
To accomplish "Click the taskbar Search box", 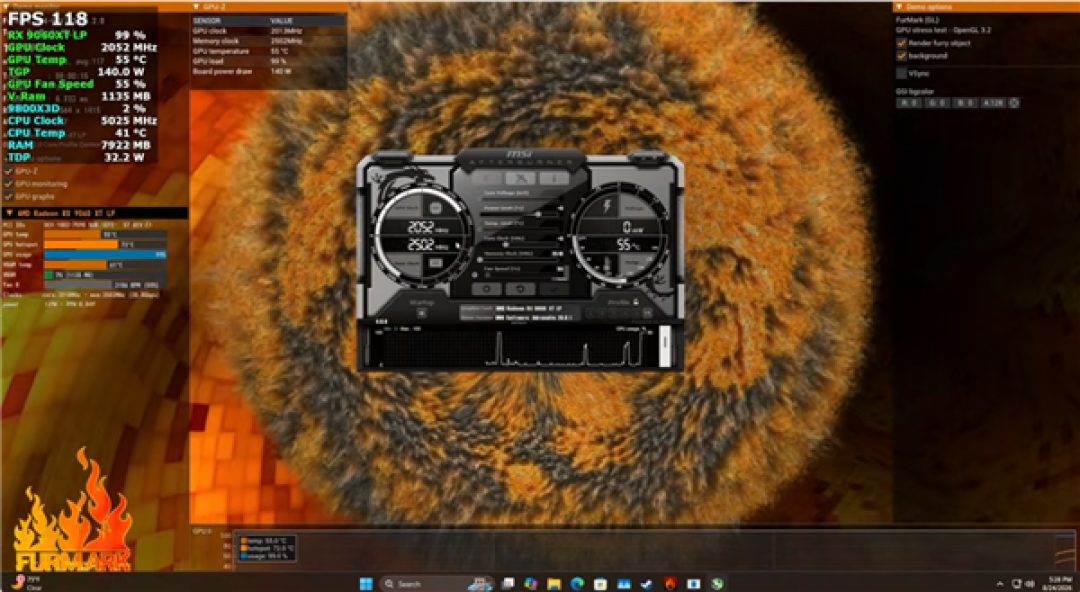I will 436,584.
